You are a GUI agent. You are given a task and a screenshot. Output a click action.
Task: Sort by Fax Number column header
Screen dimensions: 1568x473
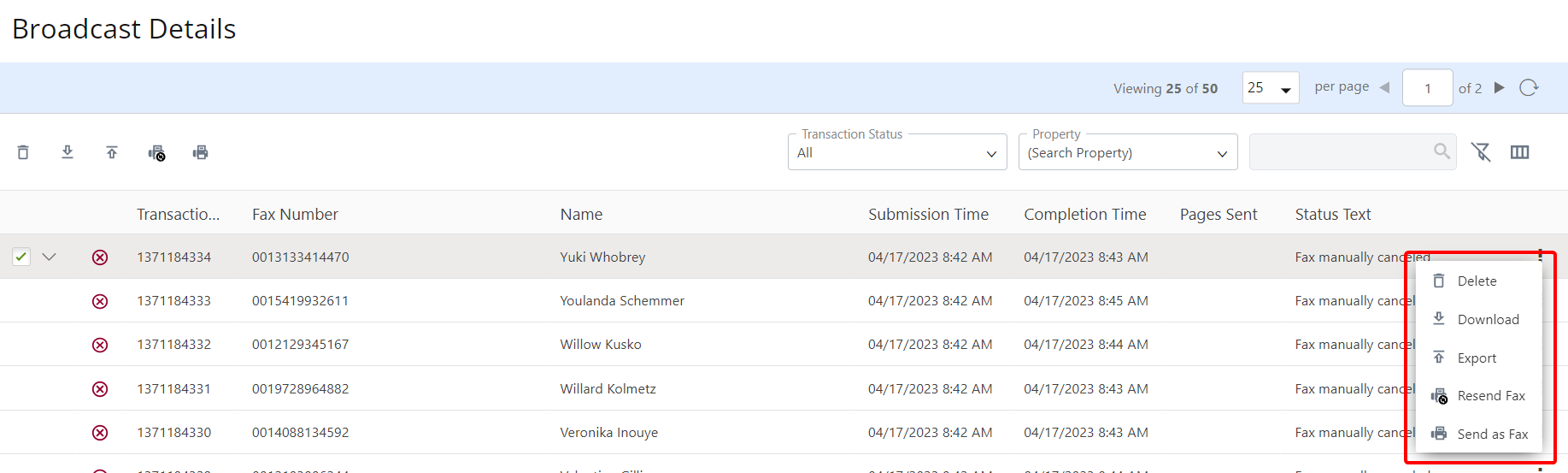coord(295,215)
